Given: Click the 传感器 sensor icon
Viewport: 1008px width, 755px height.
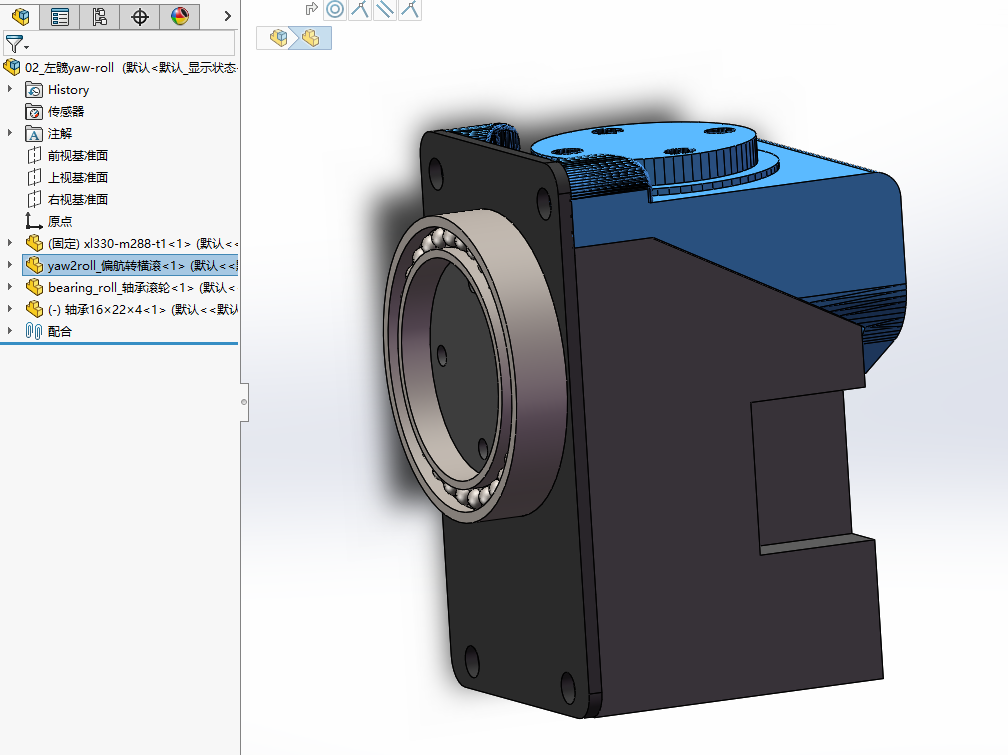Looking at the screenshot, I should (x=34, y=112).
